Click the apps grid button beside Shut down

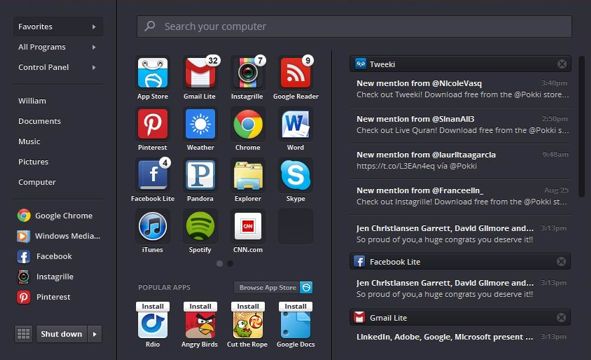coord(23,334)
